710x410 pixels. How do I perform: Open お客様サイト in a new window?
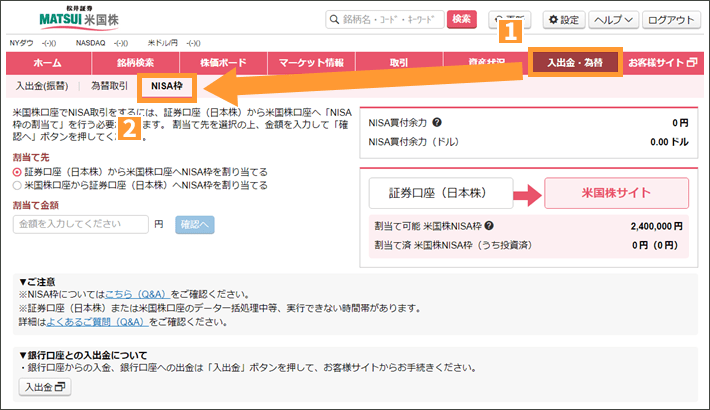coord(663,63)
